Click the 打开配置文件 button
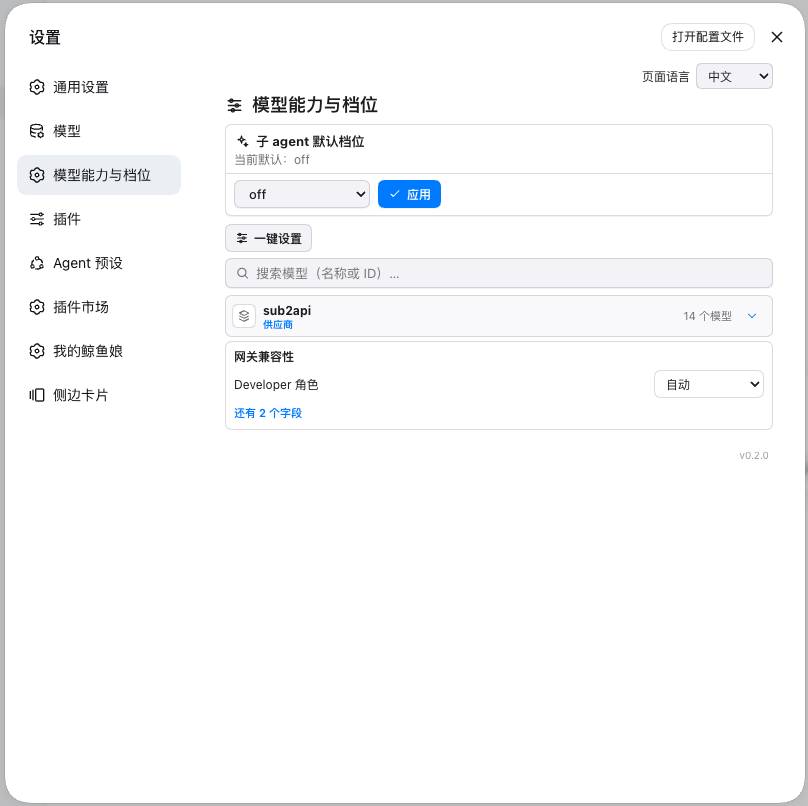 (x=708, y=37)
